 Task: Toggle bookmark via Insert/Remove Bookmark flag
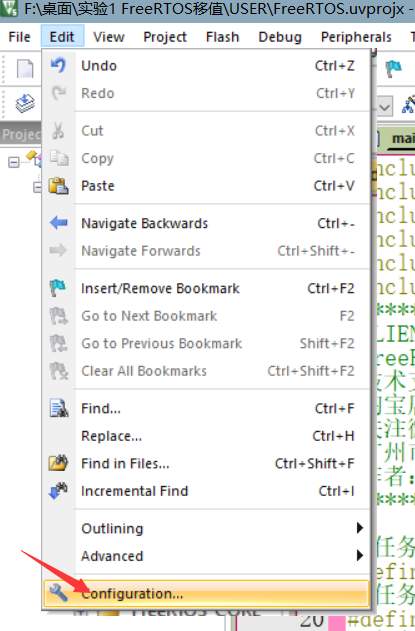coord(58,288)
